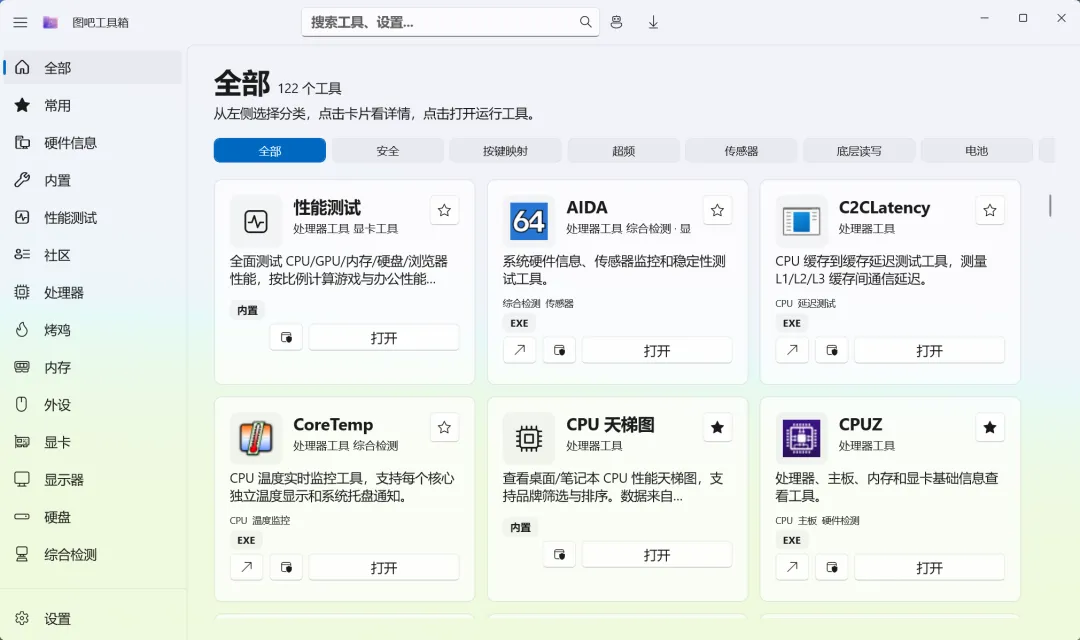Click AIDA's external launch arrow icon
The height and width of the screenshot is (640, 1080).
519,350
